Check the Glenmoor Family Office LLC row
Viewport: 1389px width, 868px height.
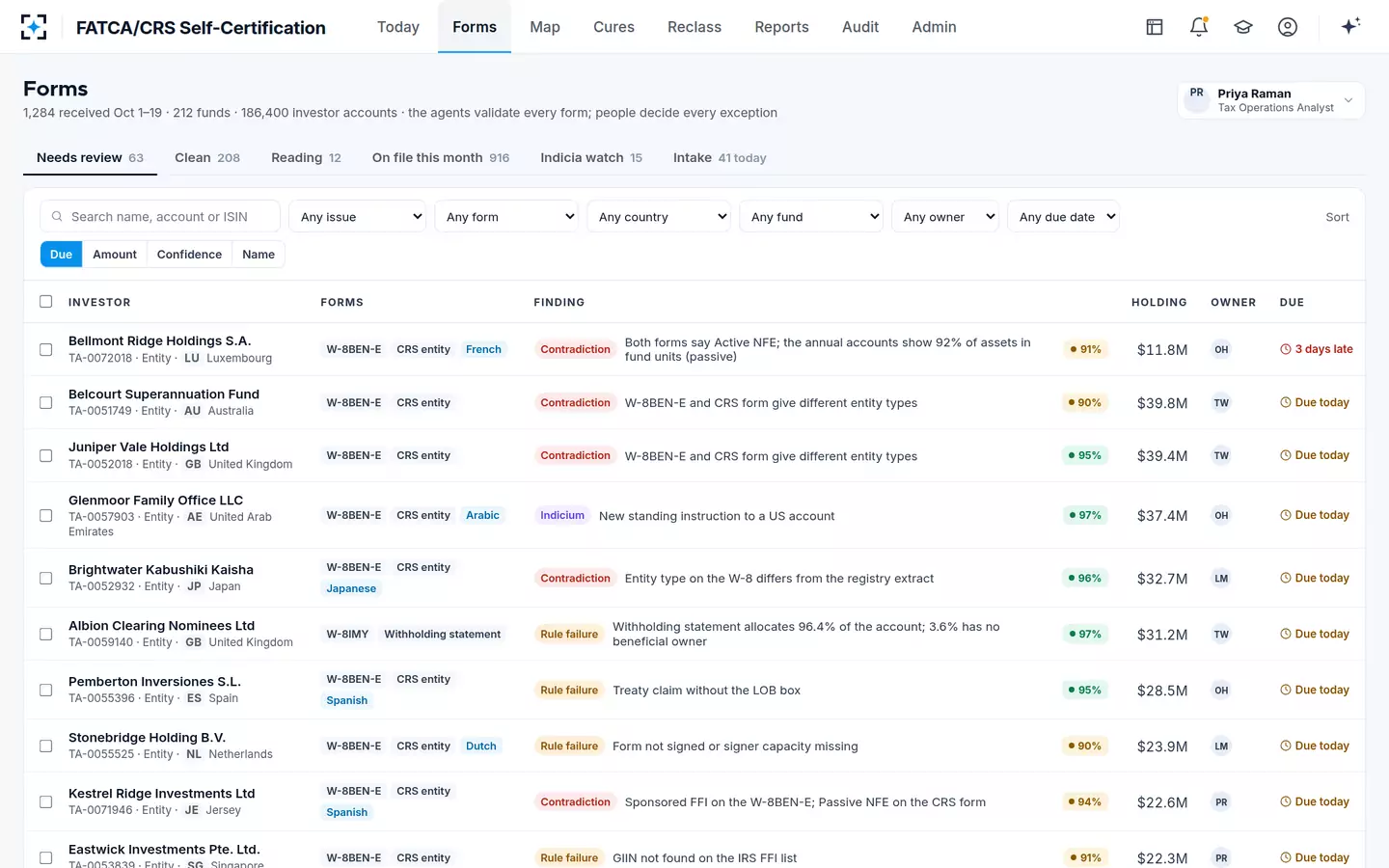pyautogui.click(x=45, y=516)
